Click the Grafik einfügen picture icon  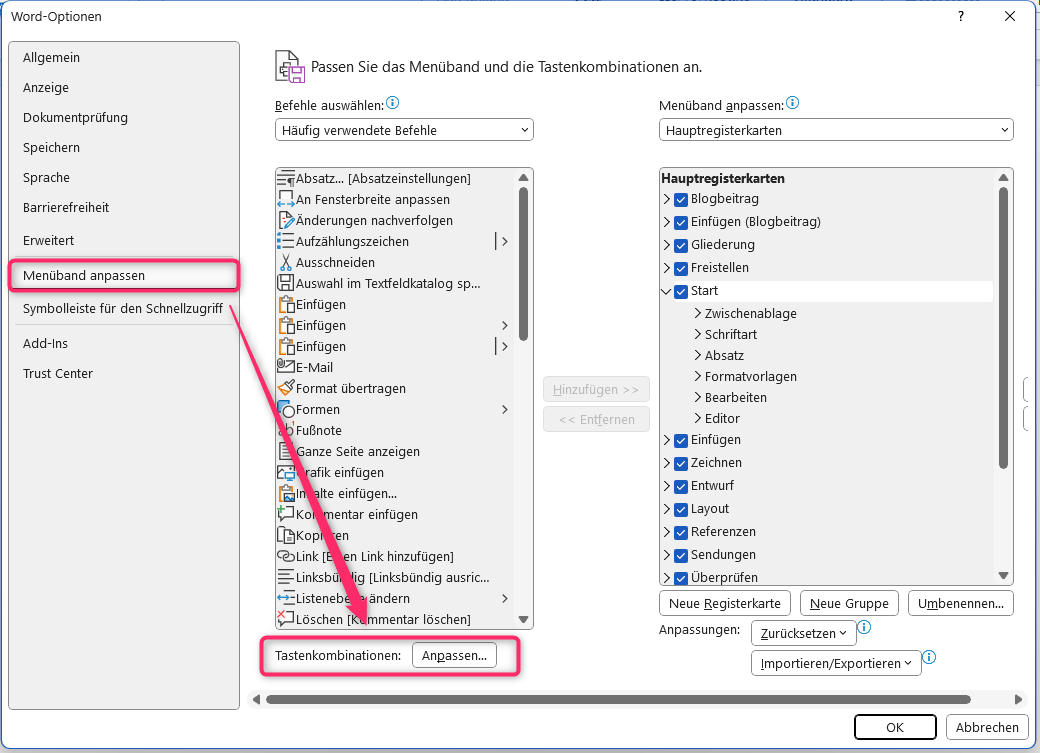coord(286,472)
